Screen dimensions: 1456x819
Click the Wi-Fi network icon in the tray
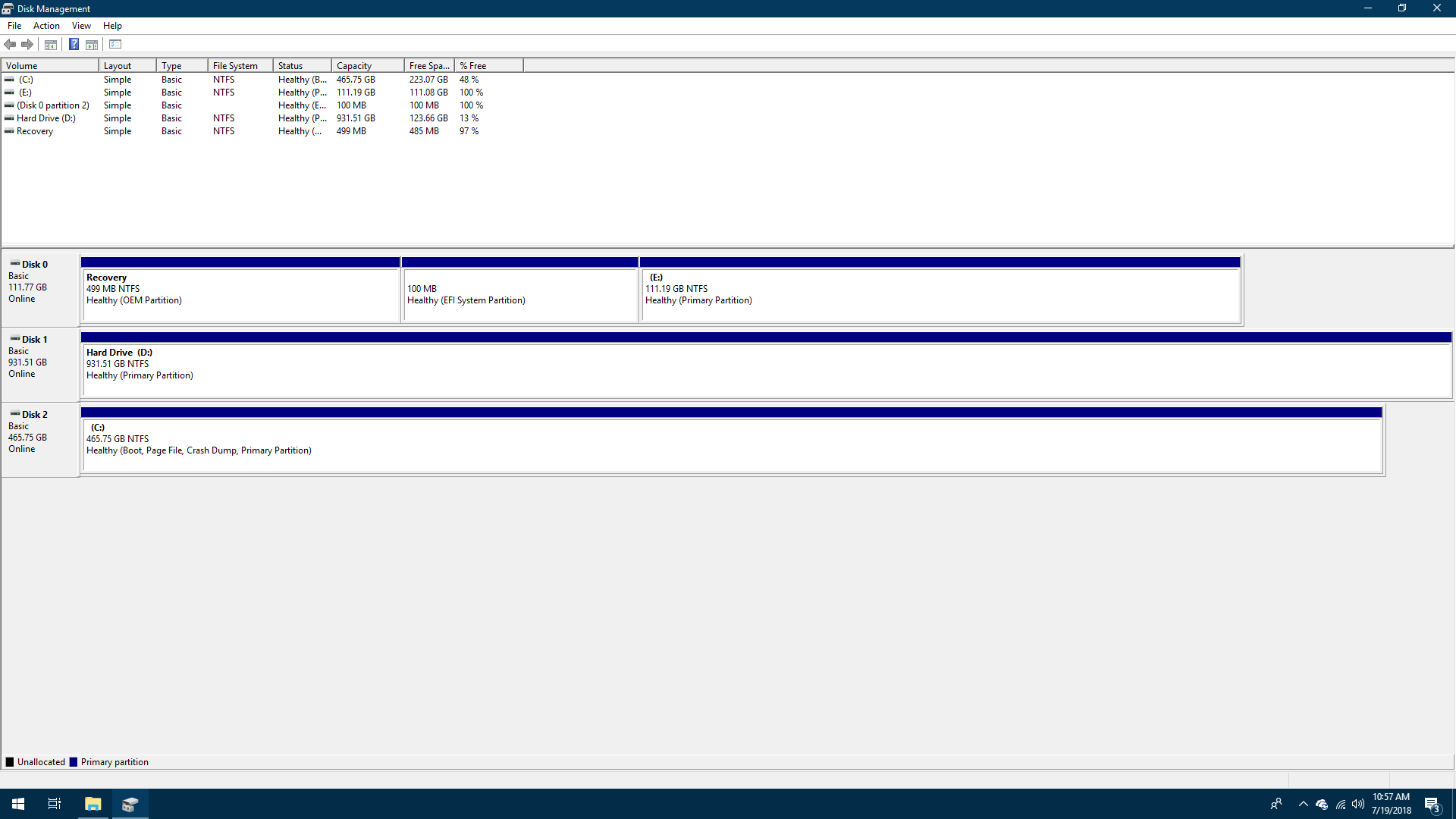point(1339,805)
